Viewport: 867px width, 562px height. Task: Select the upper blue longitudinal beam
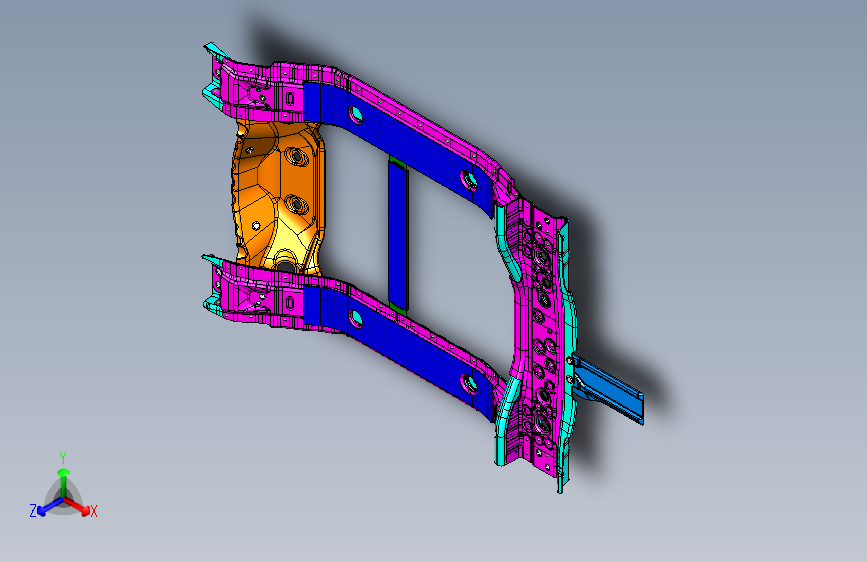click(398, 141)
